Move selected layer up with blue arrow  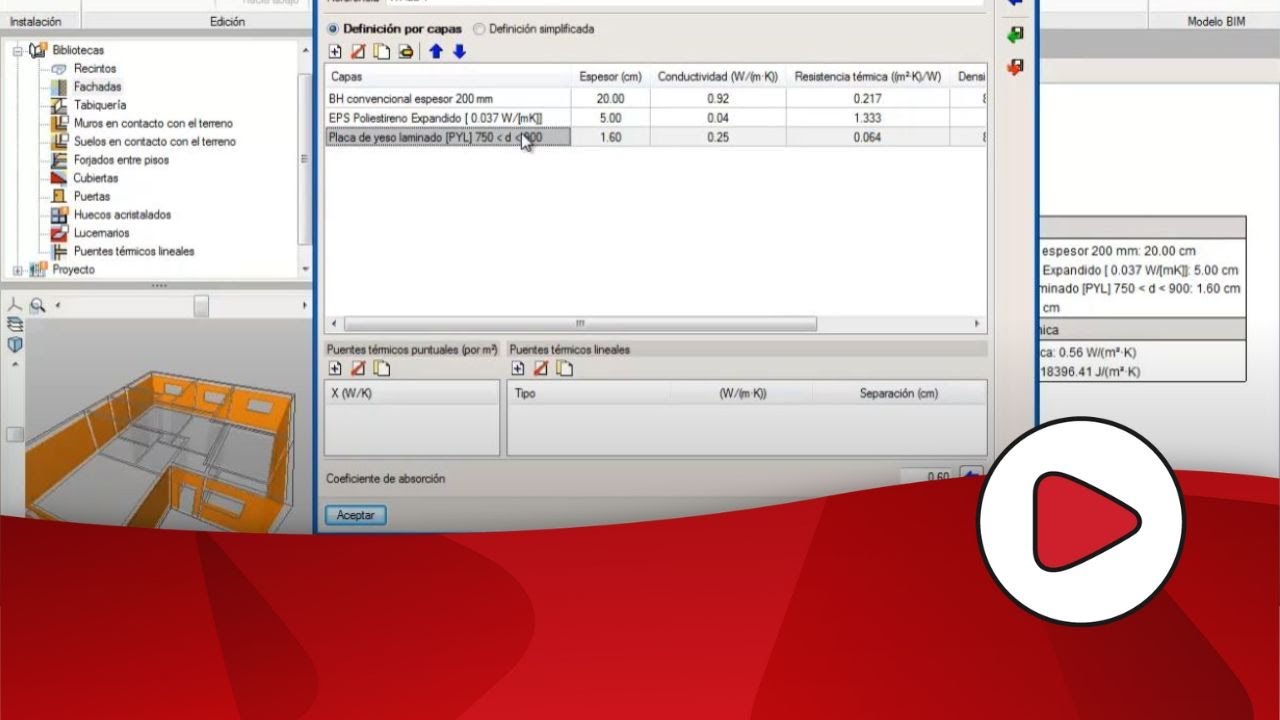[x=436, y=52]
